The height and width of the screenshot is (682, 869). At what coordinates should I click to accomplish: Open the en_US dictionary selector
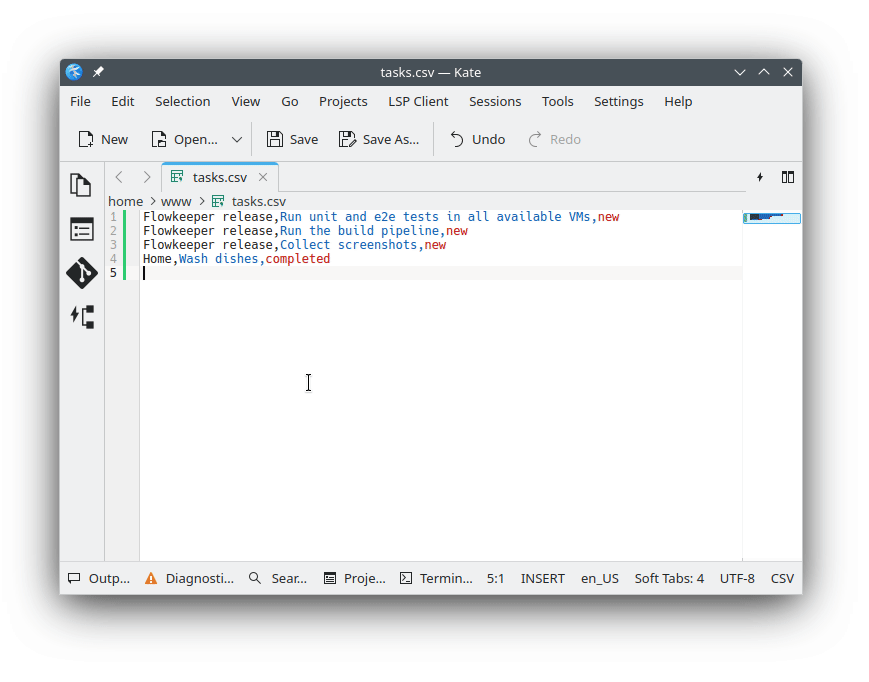[600, 578]
